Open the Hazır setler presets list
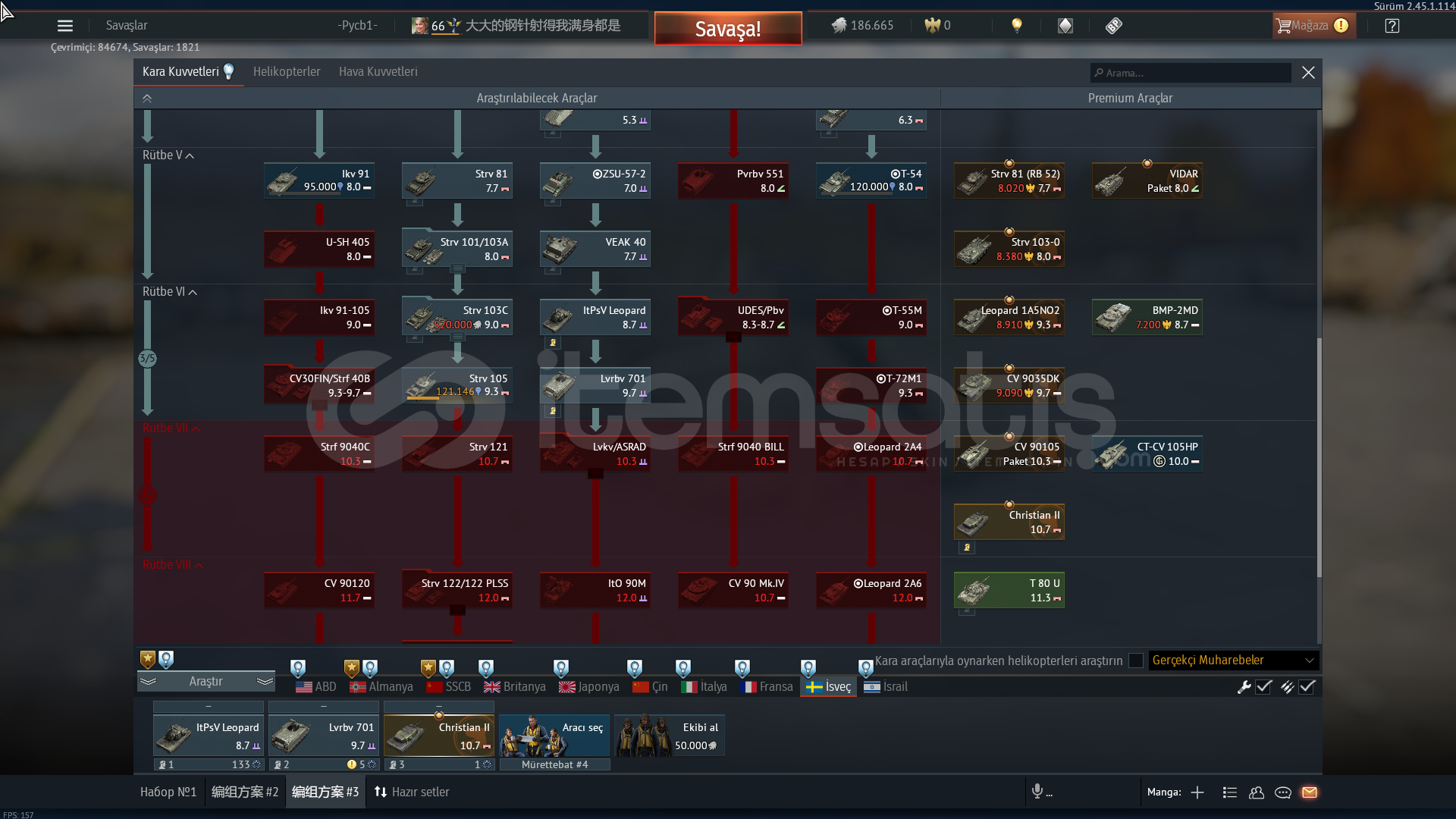 (x=412, y=792)
